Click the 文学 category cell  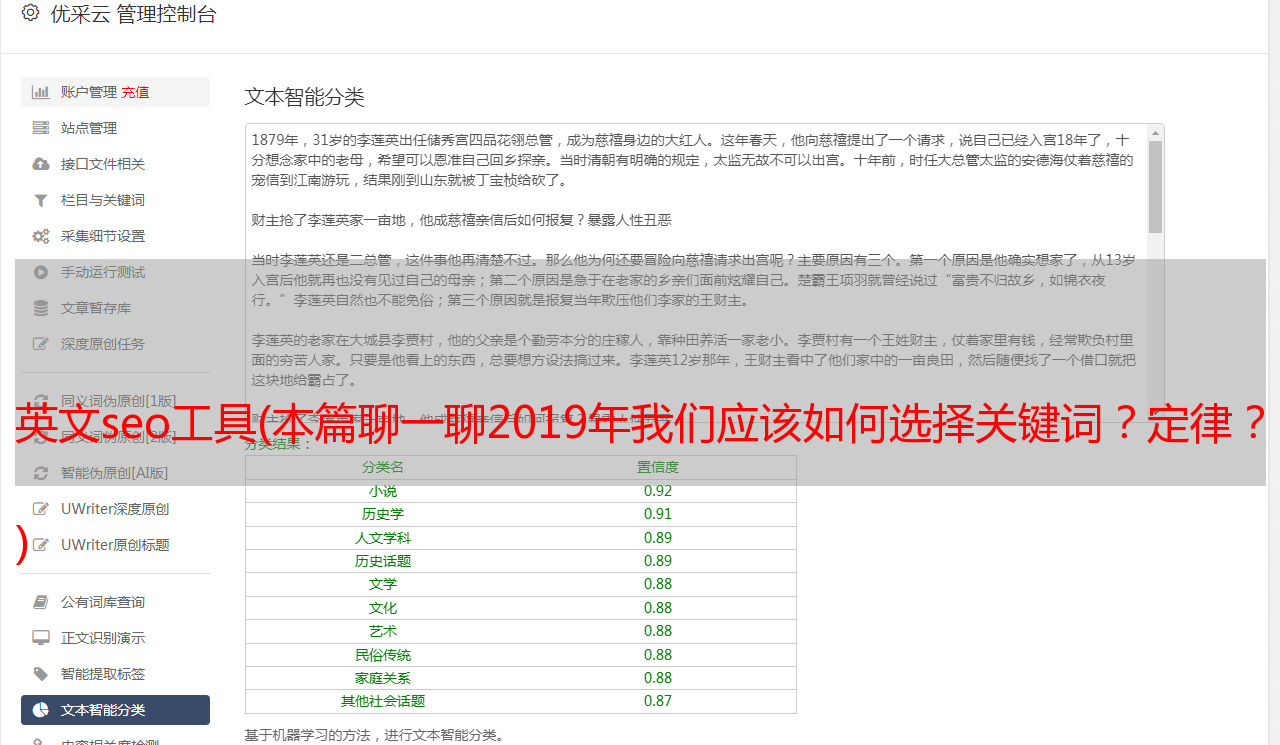[383, 584]
